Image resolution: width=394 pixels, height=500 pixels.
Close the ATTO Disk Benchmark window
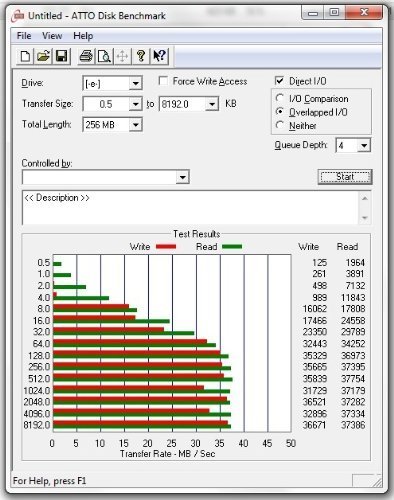coord(364,13)
